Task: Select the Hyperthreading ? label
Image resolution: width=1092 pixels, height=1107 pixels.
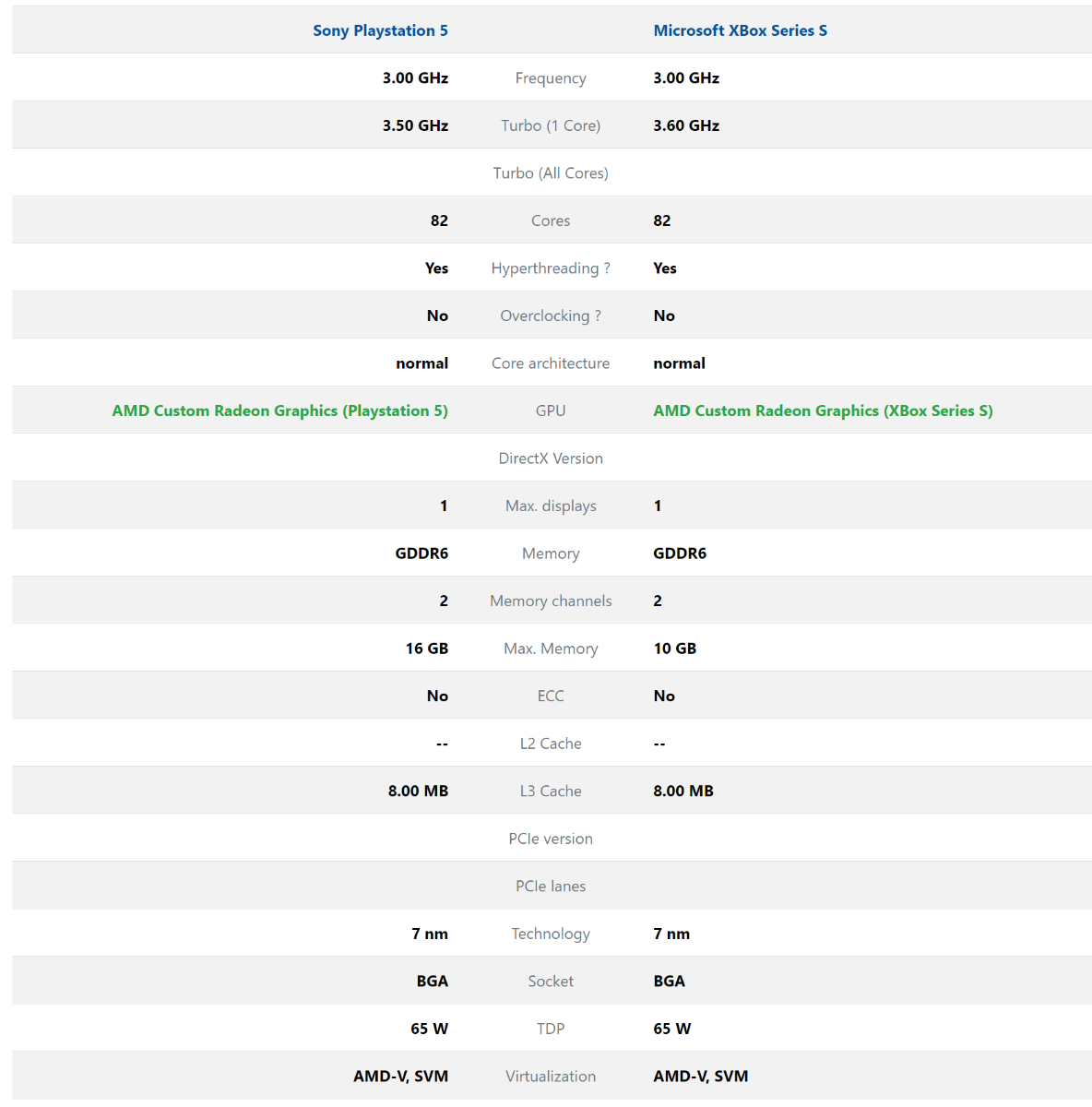Action: (x=551, y=268)
